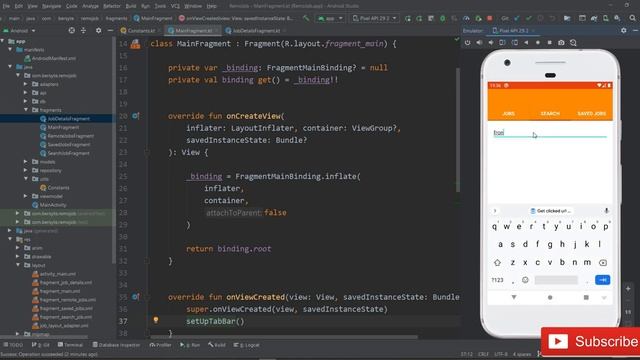The image size is (640, 360).
Task: Click the red Stop button in the toolbar
Action: pos(489,18)
